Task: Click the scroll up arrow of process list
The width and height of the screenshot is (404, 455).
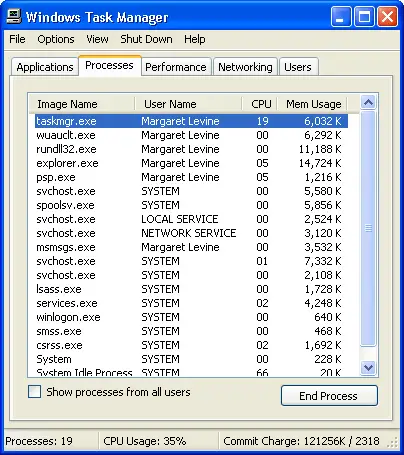Action: pyautogui.click(x=368, y=102)
